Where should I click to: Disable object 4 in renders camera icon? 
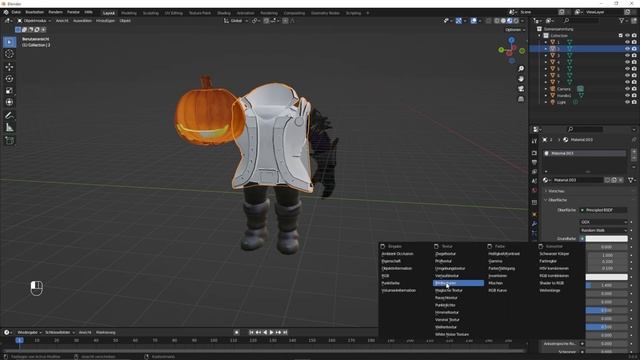tap(634, 62)
